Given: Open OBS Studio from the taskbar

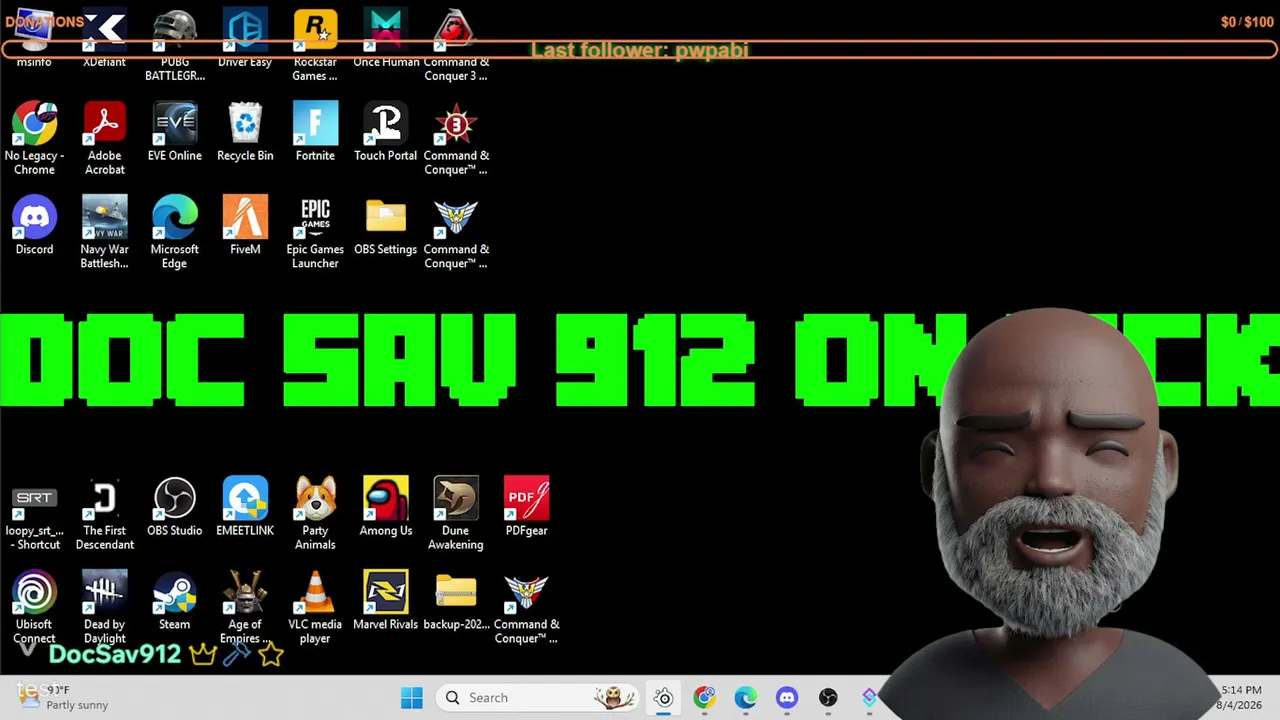Looking at the screenshot, I should [828, 698].
